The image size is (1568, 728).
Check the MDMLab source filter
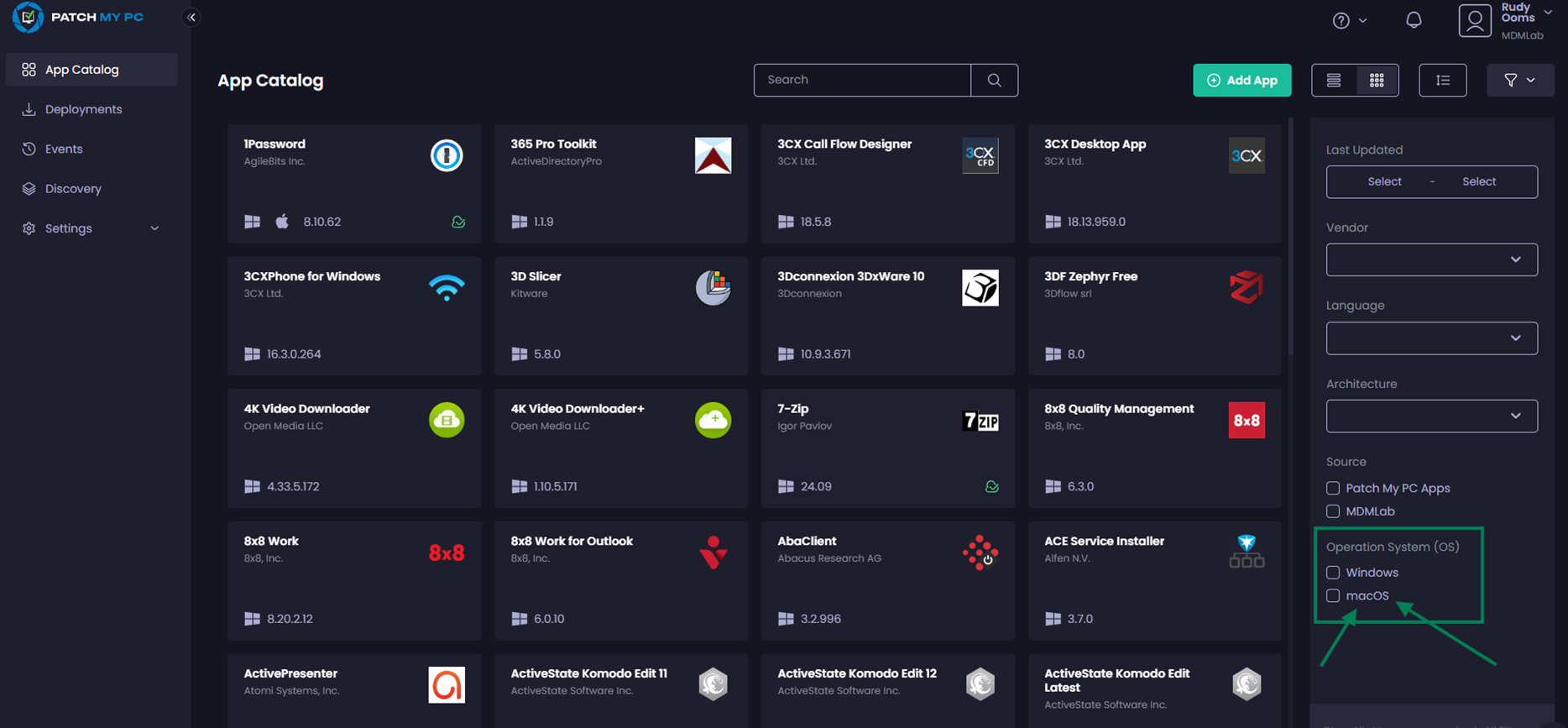tap(1333, 511)
